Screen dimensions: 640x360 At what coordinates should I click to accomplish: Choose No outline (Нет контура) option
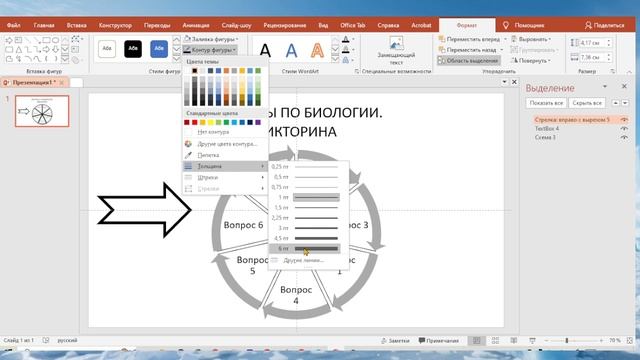click(225, 132)
